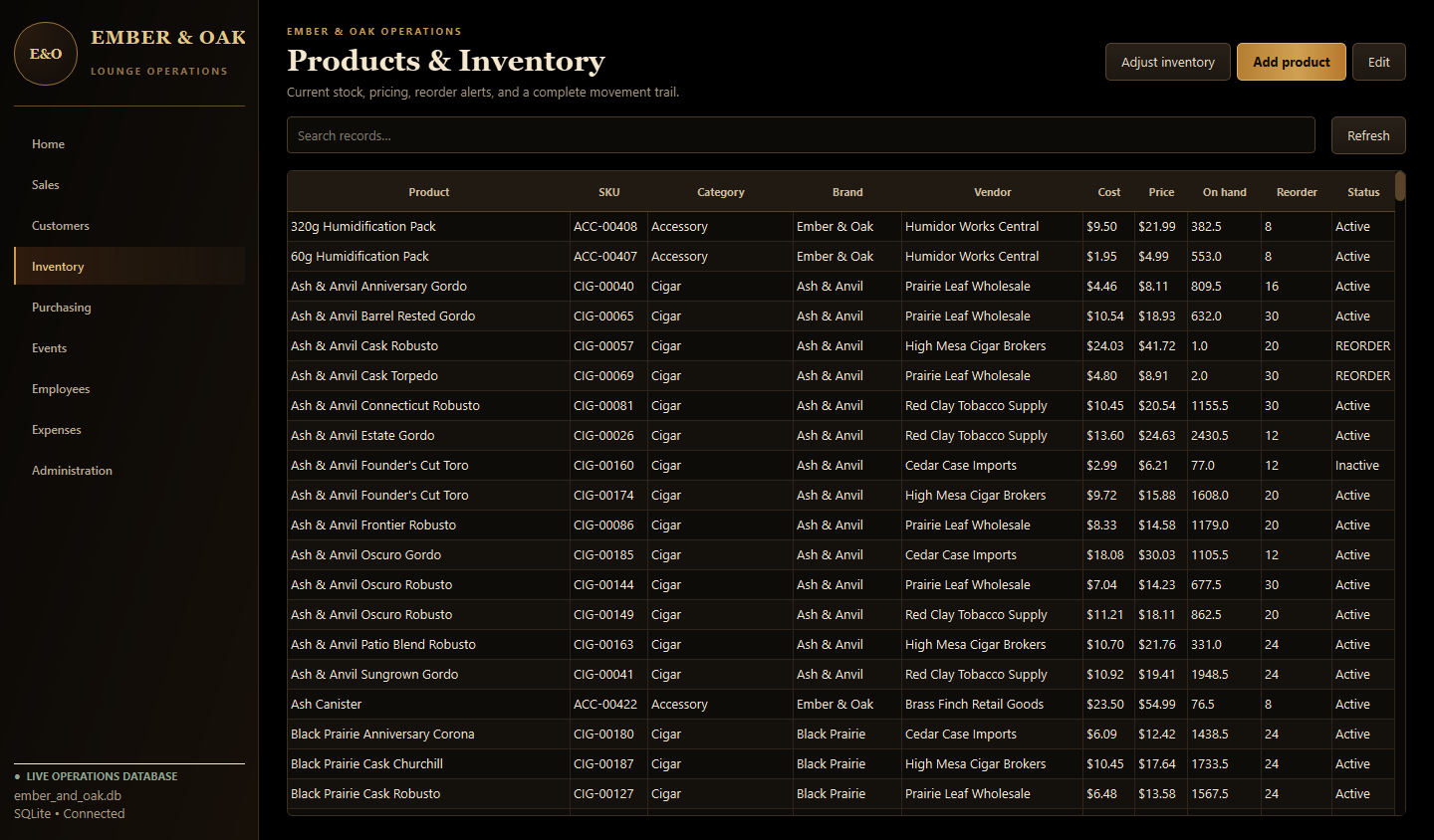Select Ash & Anvil Barrel Rested Gordo

point(841,316)
